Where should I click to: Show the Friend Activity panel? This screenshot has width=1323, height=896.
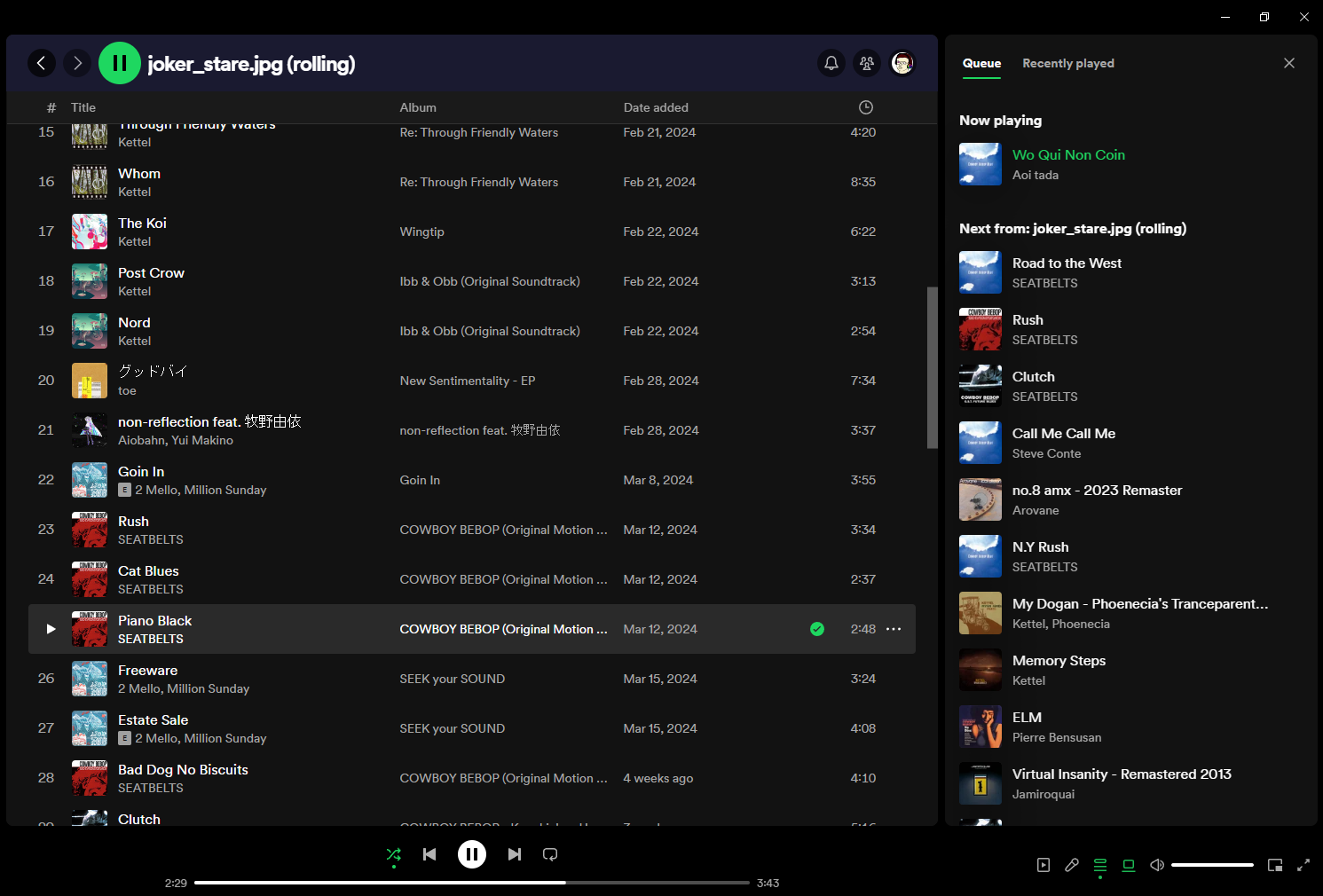(x=867, y=63)
